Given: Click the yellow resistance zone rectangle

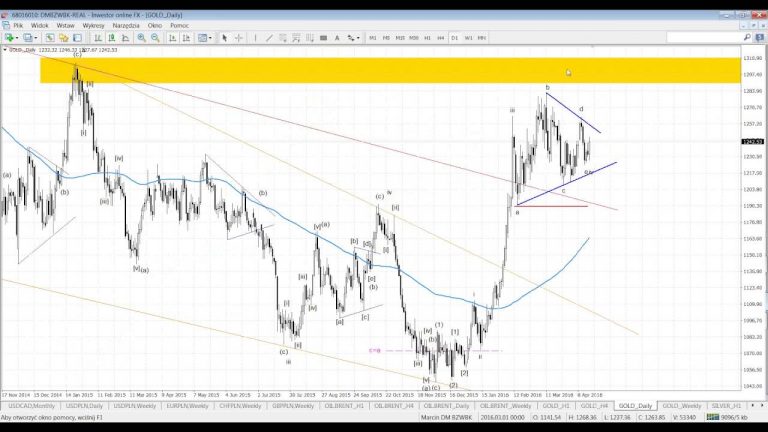Looking at the screenshot, I should [x=390, y=71].
